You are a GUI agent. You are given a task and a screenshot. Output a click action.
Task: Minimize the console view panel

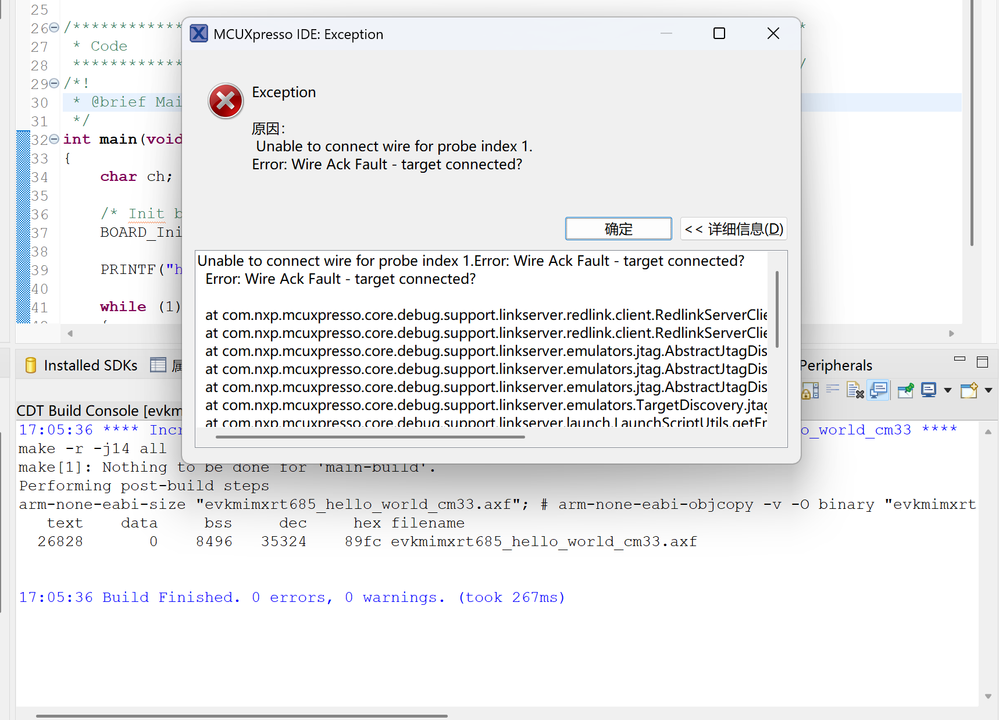[959, 360]
